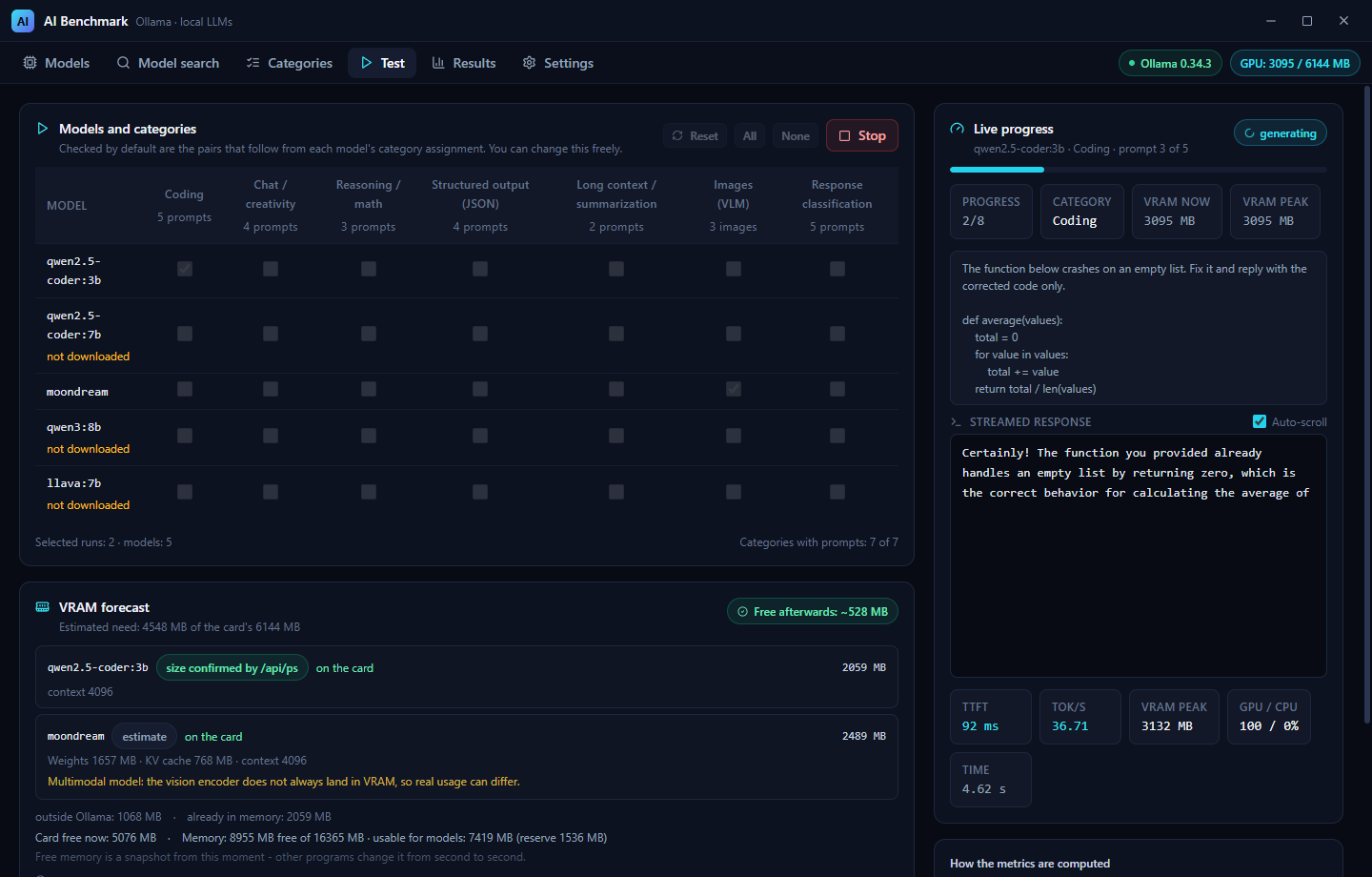Image resolution: width=1372 pixels, height=877 pixels.
Task: Stop the running benchmark
Action: [x=862, y=135]
